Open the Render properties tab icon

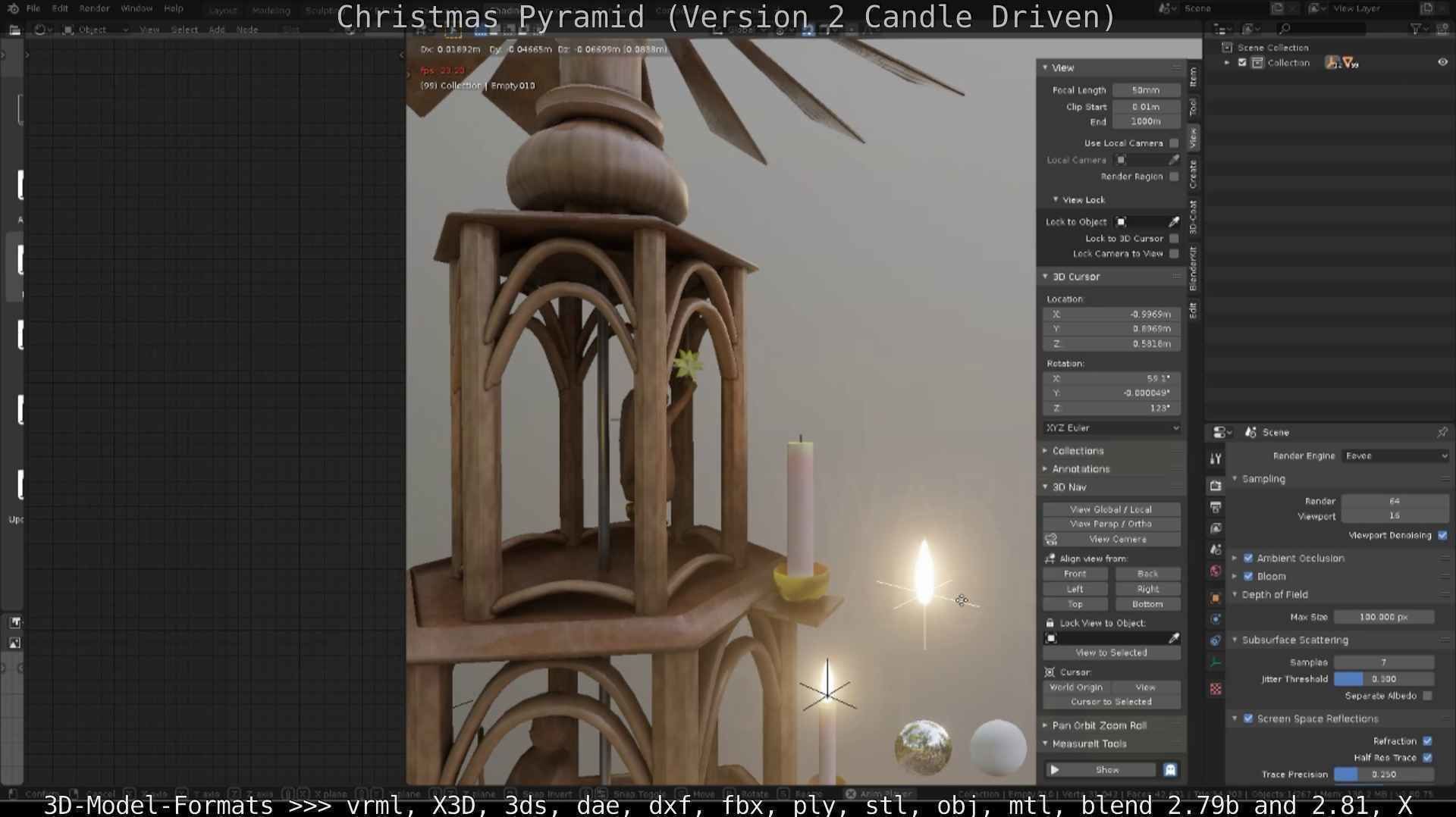[x=1216, y=486]
